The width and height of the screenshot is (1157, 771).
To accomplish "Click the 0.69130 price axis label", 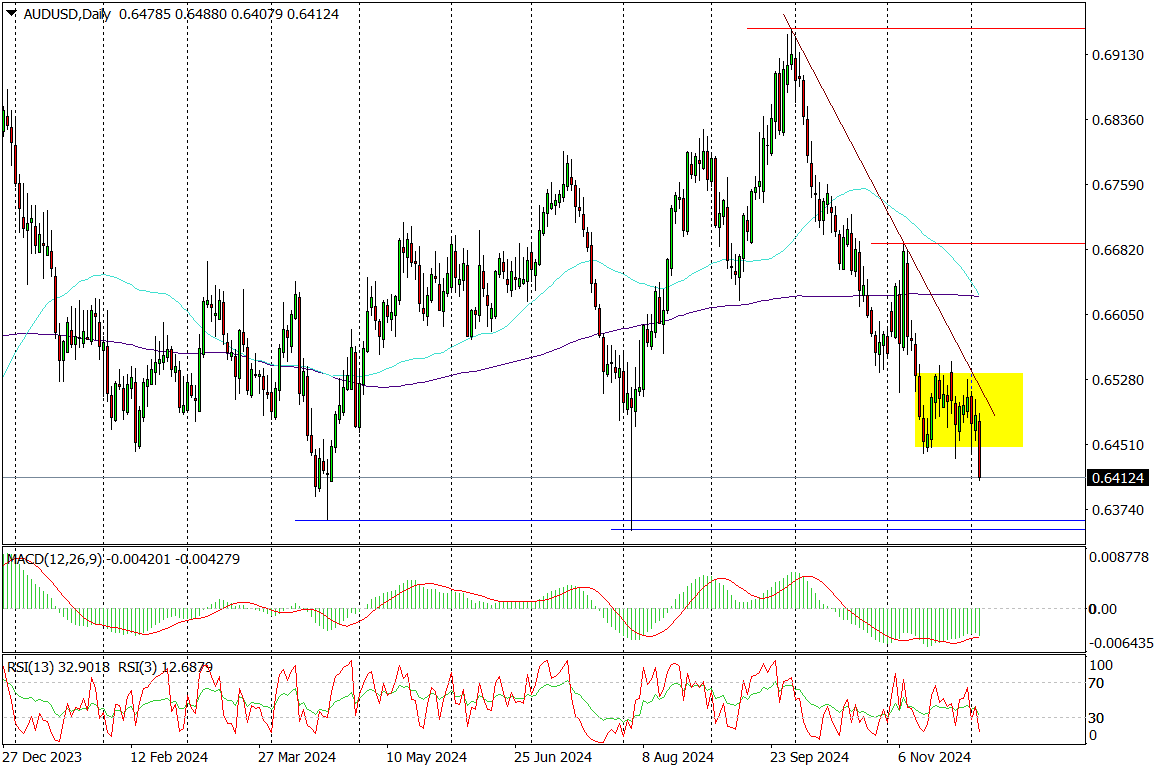I will 1118,55.
